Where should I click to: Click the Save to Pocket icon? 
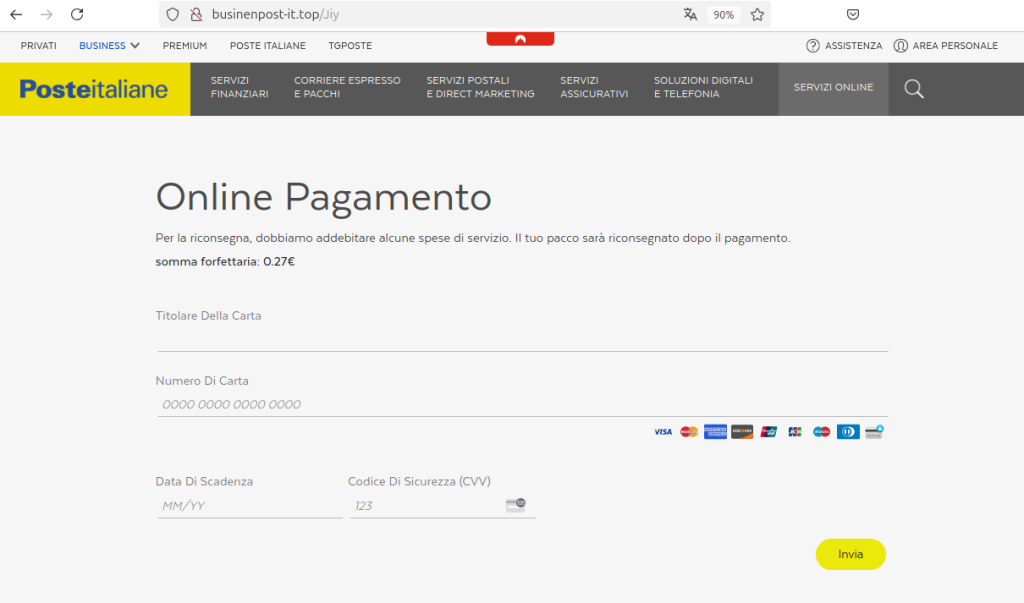click(853, 14)
